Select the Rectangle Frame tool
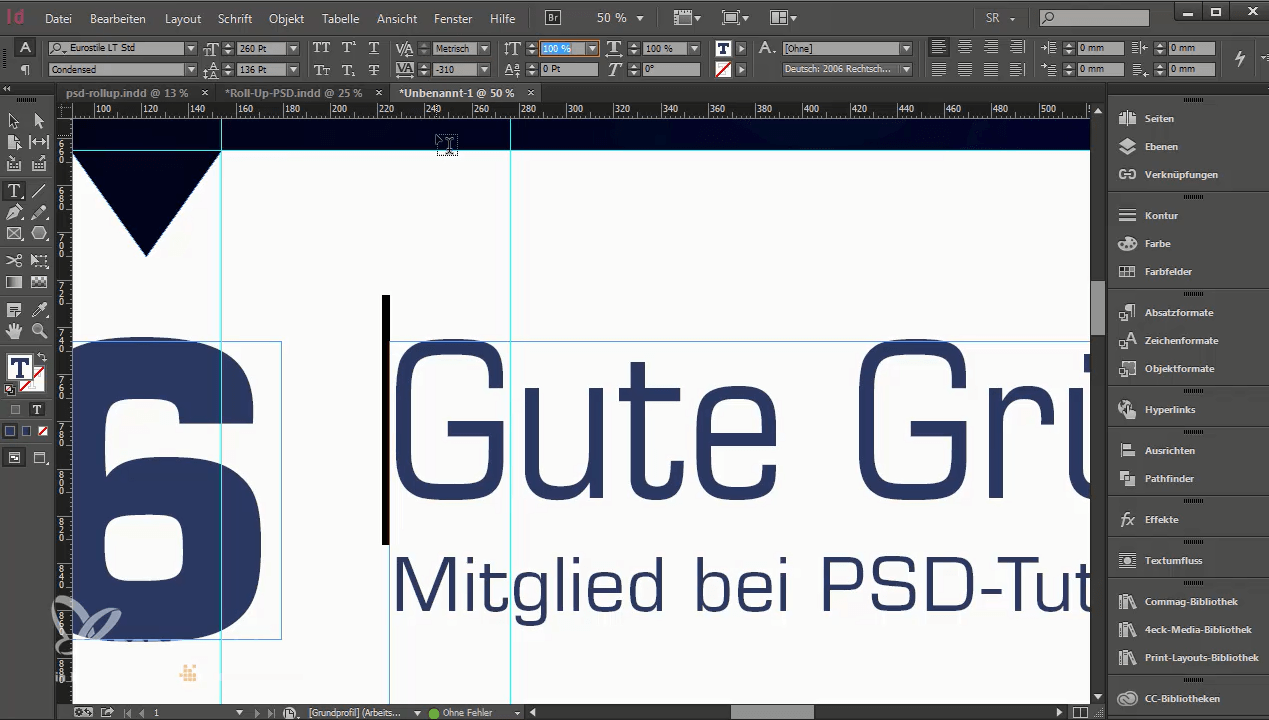The height and width of the screenshot is (720, 1269). 14,233
